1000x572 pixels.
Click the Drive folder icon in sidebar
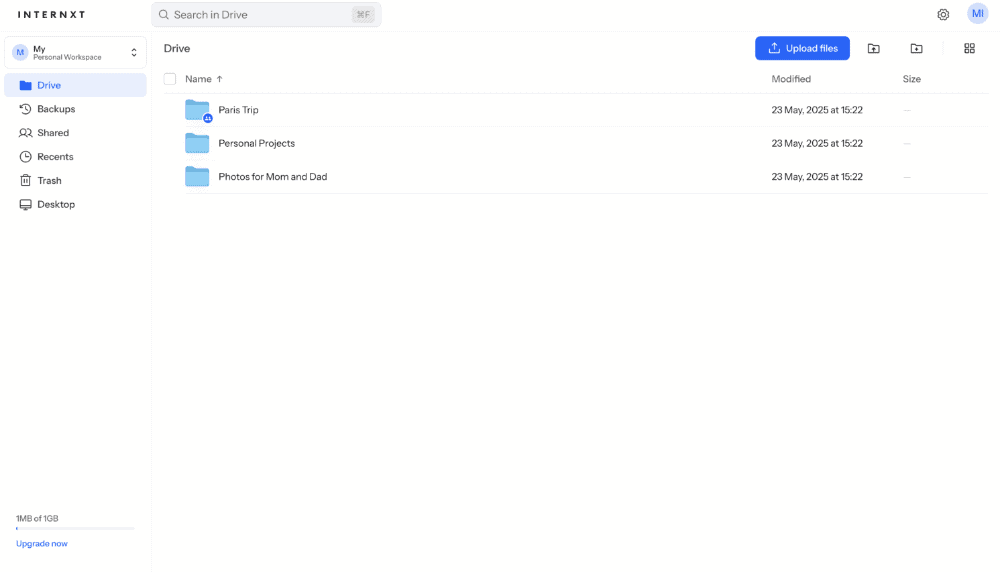[26, 85]
